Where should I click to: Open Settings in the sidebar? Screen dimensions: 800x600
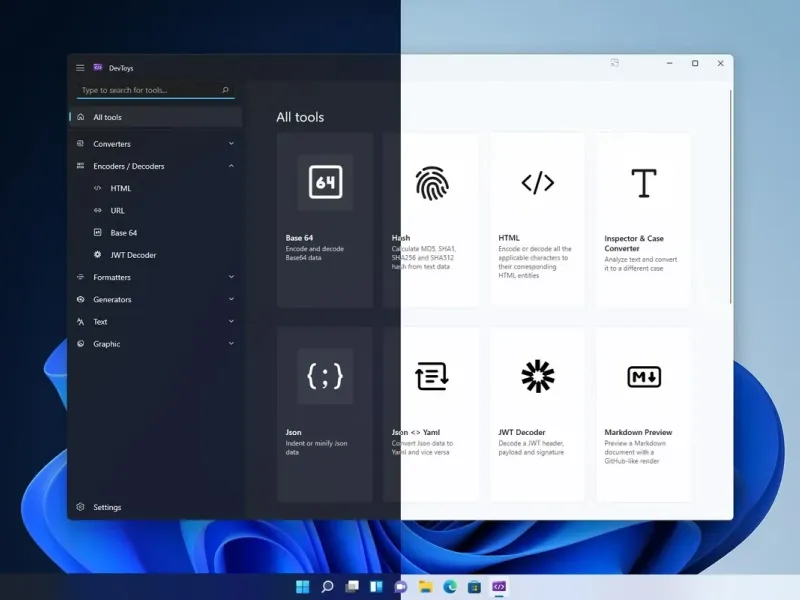coord(156,507)
